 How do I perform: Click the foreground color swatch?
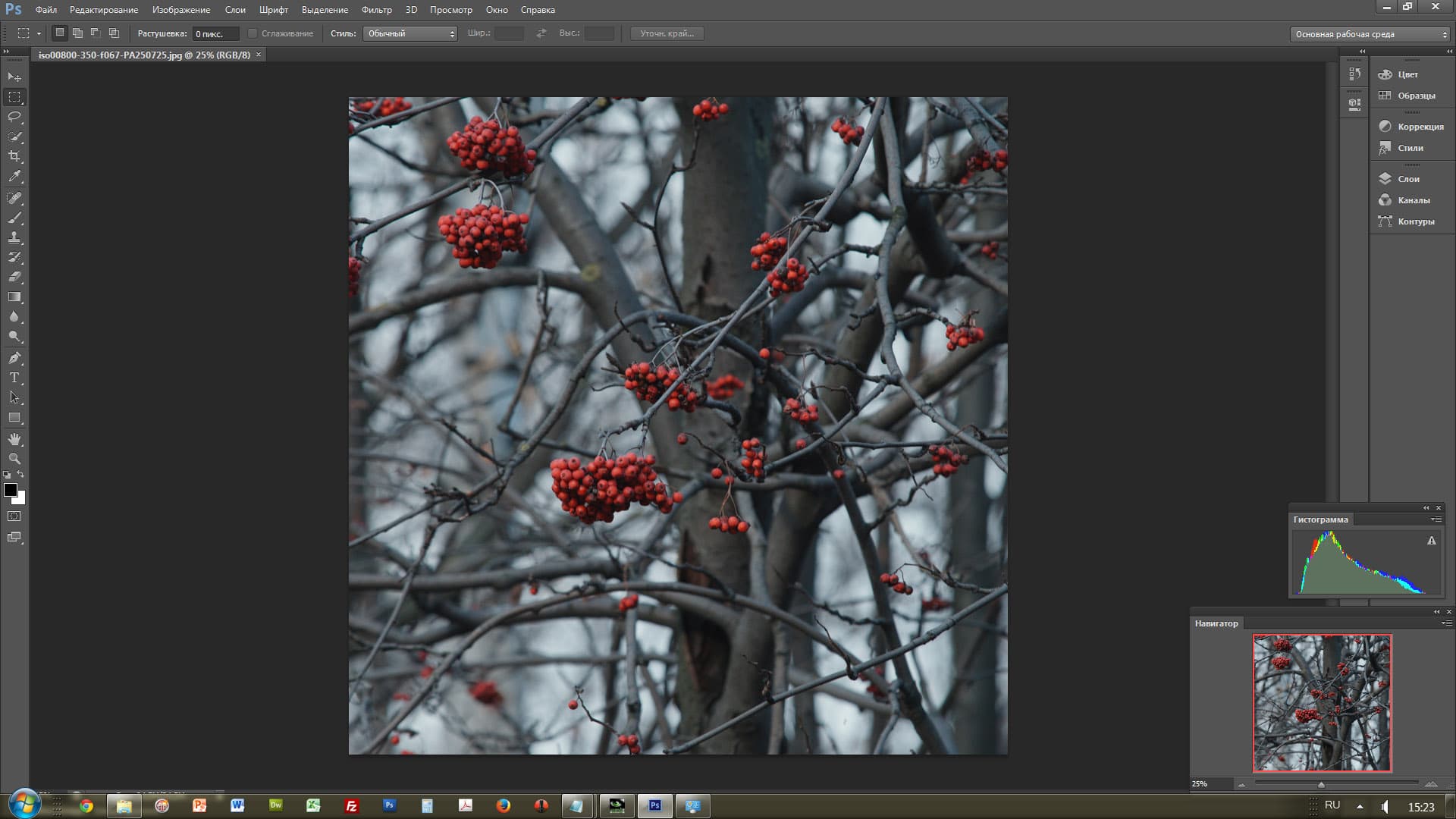tap(11, 490)
